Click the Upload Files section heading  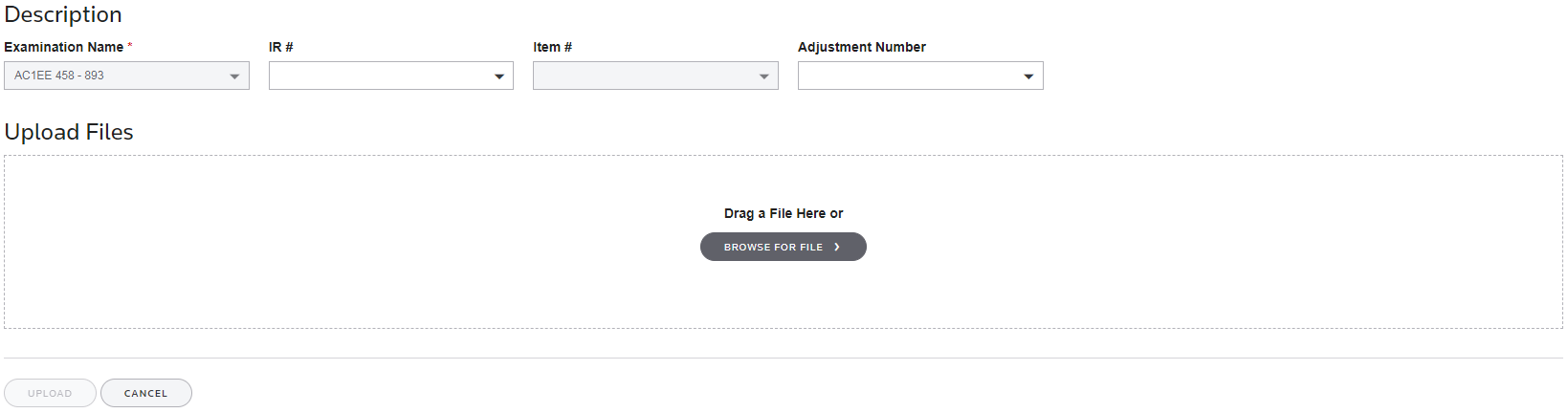click(x=69, y=132)
